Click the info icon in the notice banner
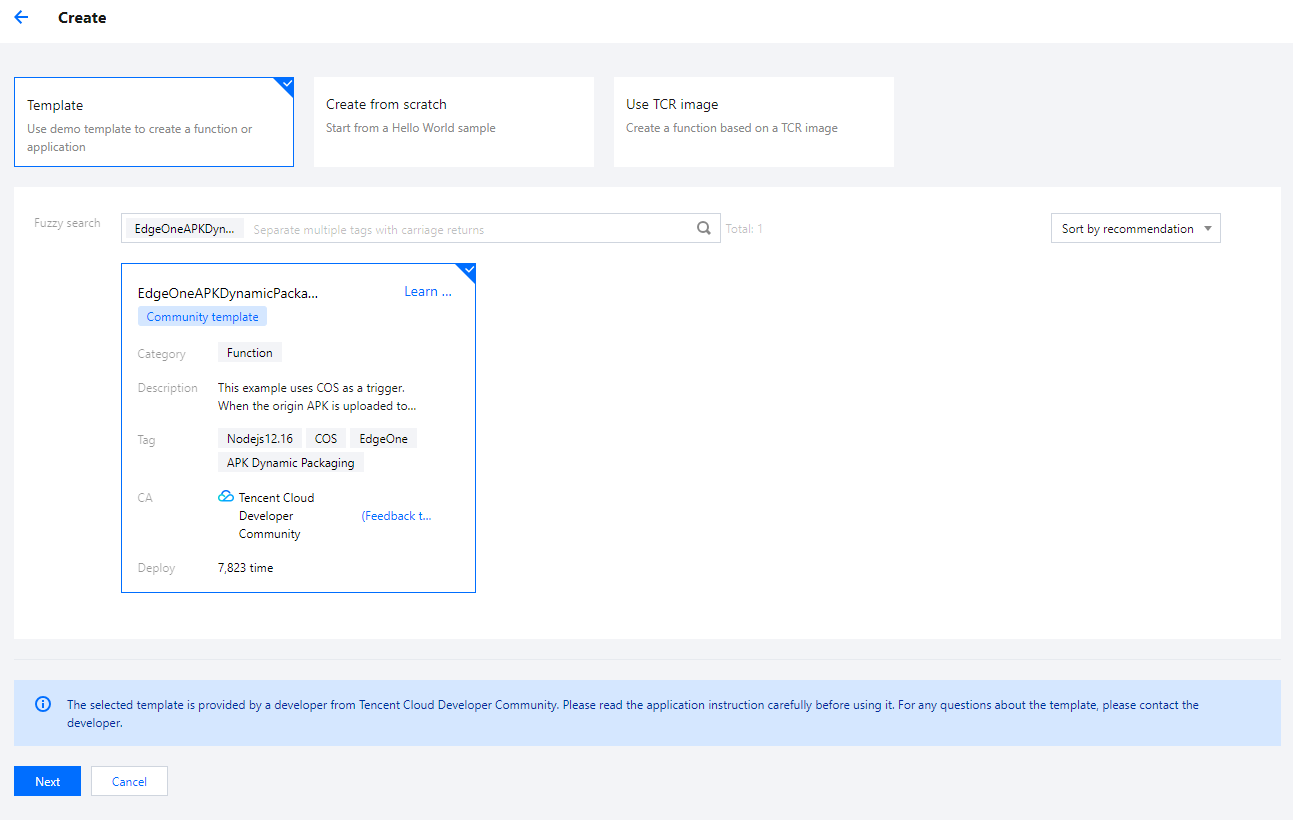 point(43,704)
